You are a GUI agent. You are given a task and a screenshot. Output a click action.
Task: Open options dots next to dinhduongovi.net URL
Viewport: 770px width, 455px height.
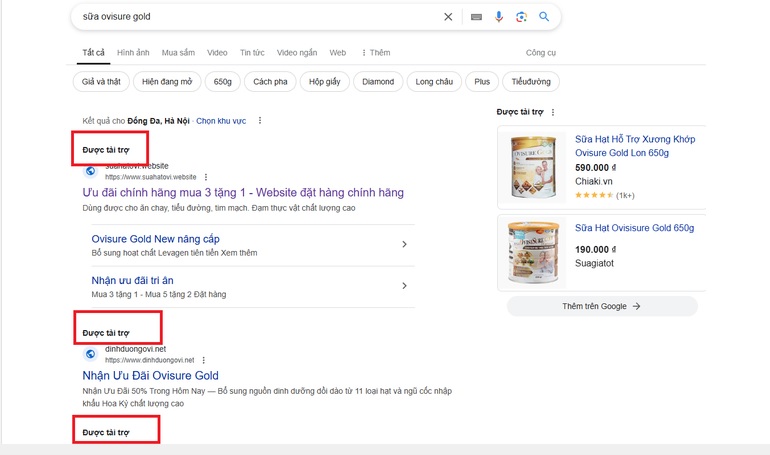pyautogui.click(x=203, y=360)
